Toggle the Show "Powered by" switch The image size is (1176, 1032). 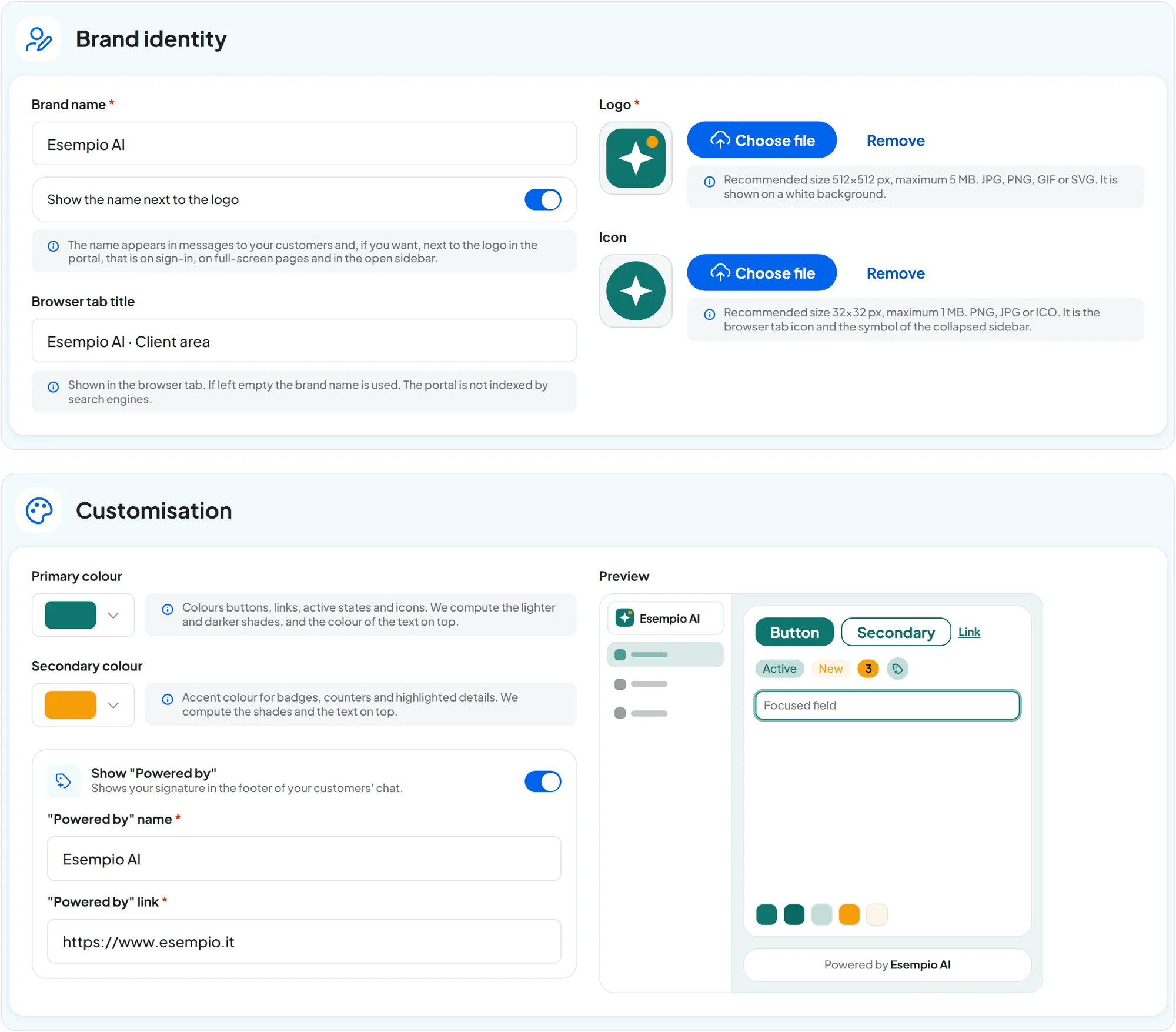[x=543, y=781]
